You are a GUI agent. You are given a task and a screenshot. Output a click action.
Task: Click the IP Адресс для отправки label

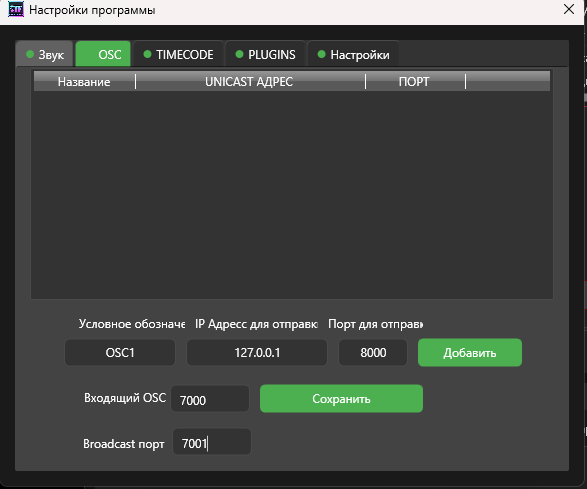pyautogui.click(x=256, y=324)
